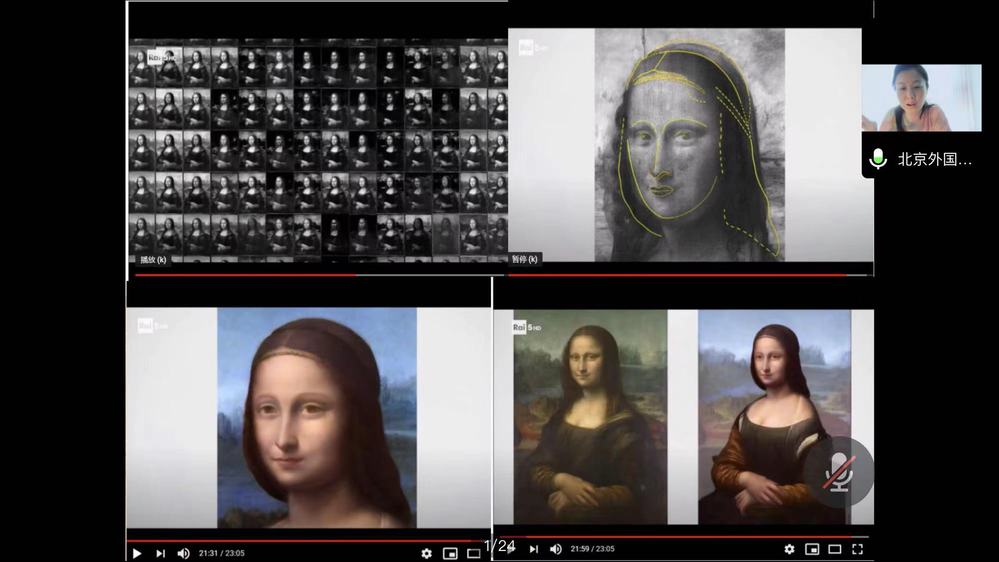Enter fullscreen in the 21:59 player
Image resolution: width=999 pixels, height=562 pixels.
pos(858,549)
